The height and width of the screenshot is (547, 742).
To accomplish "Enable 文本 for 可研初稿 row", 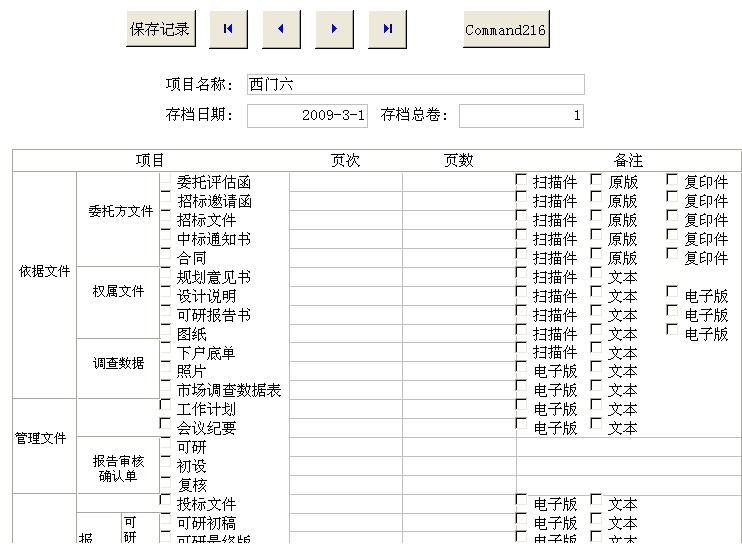I will pyautogui.click(x=596, y=519).
